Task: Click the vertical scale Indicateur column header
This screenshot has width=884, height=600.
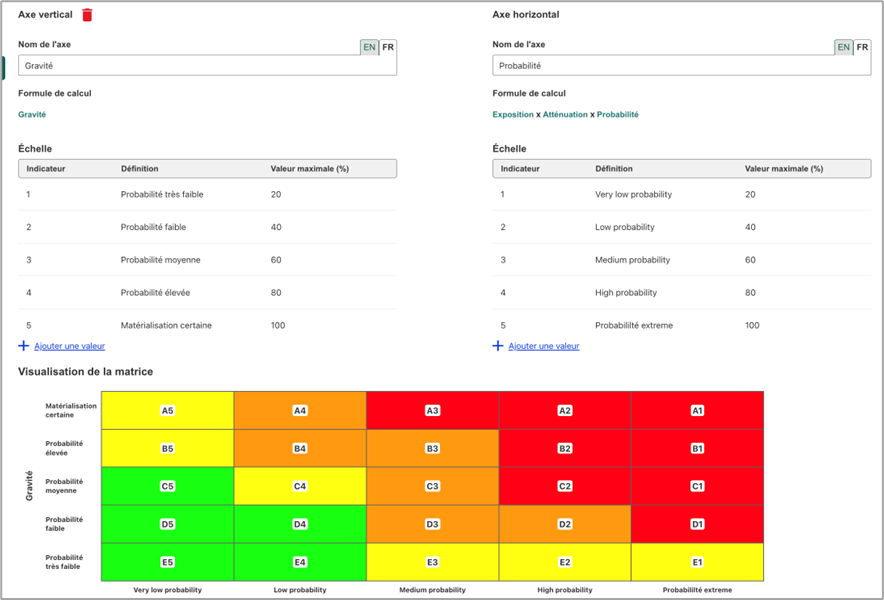Action: [x=46, y=169]
